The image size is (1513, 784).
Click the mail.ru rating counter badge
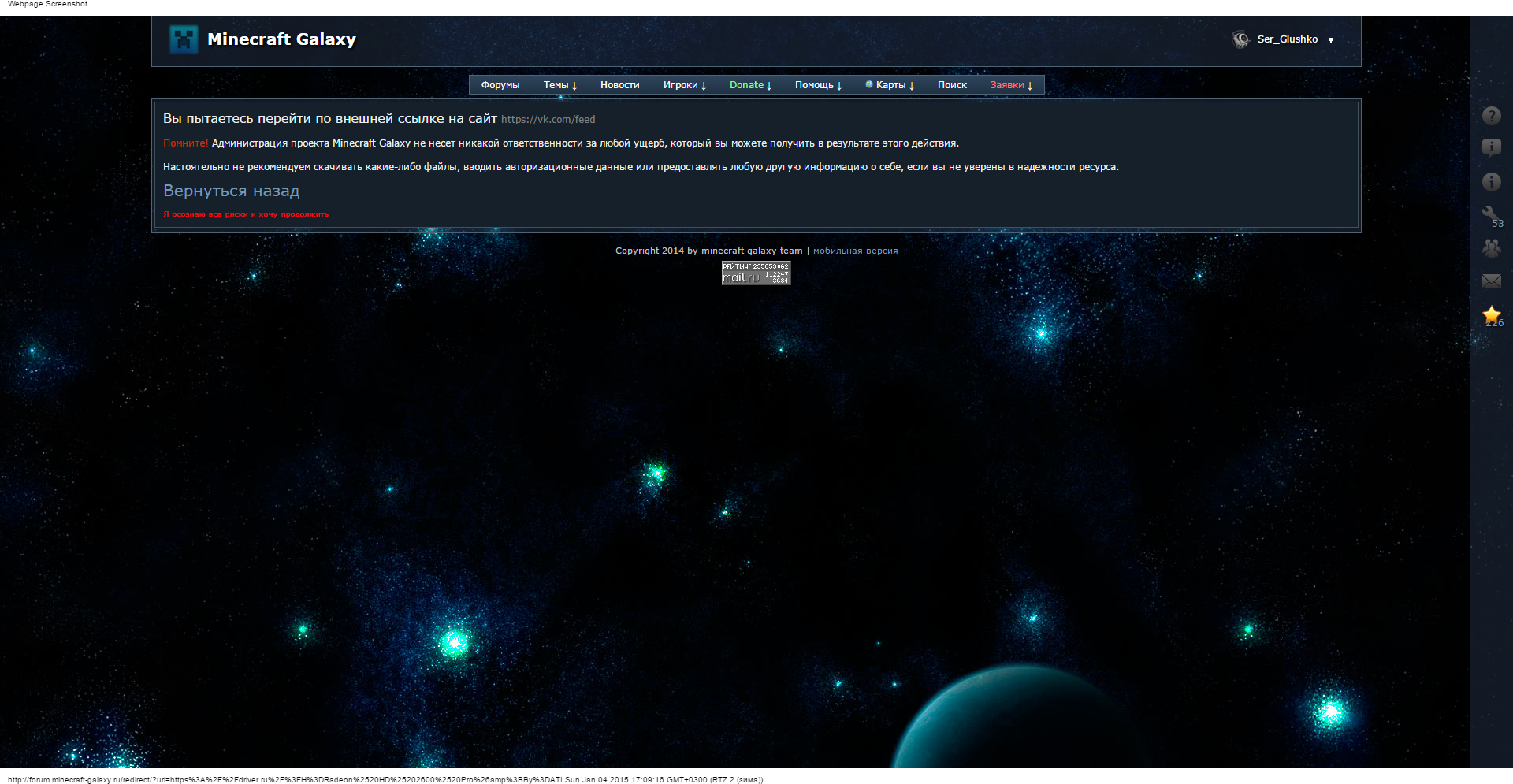pos(756,273)
